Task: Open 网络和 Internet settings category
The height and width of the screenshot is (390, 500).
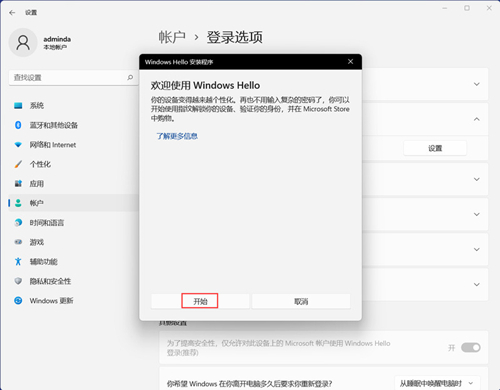Action: point(73,145)
